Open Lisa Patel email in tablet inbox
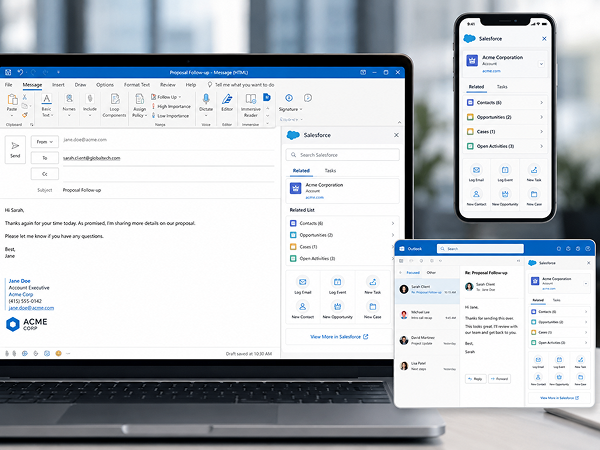The width and height of the screenshot is (600, 450). coord(427,366)
